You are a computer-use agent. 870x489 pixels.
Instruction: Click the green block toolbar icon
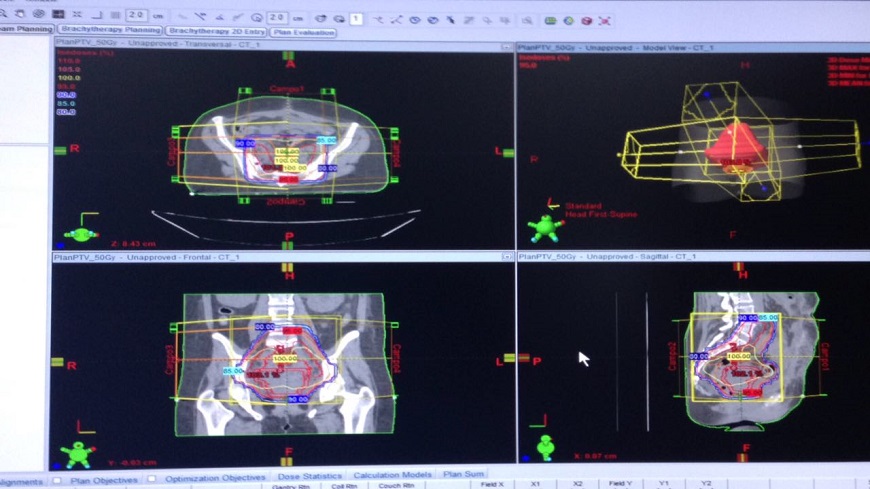(550, 21)
